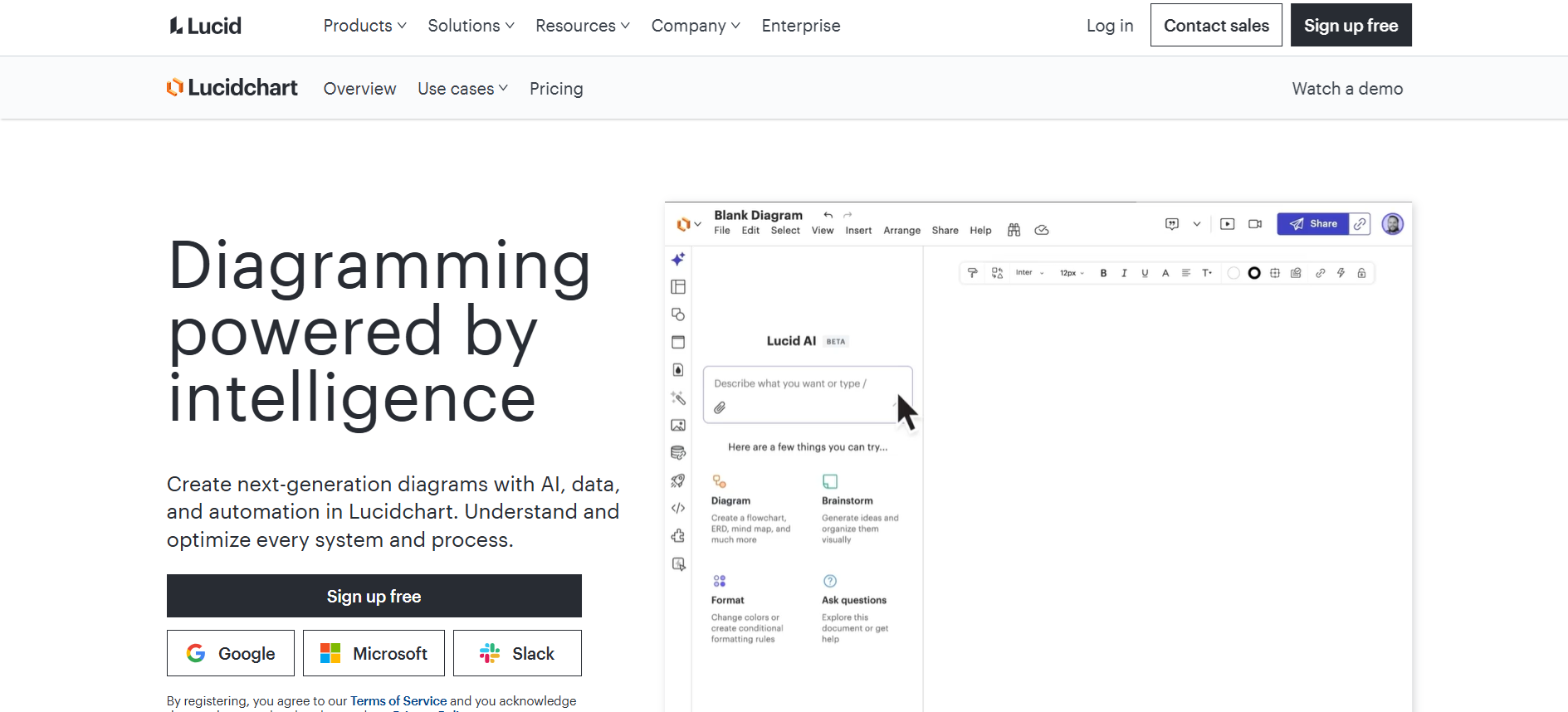The width and height of the screenshot is (1568, 712).
Task: Click the text alignment icon
Action: (1186, 273)
